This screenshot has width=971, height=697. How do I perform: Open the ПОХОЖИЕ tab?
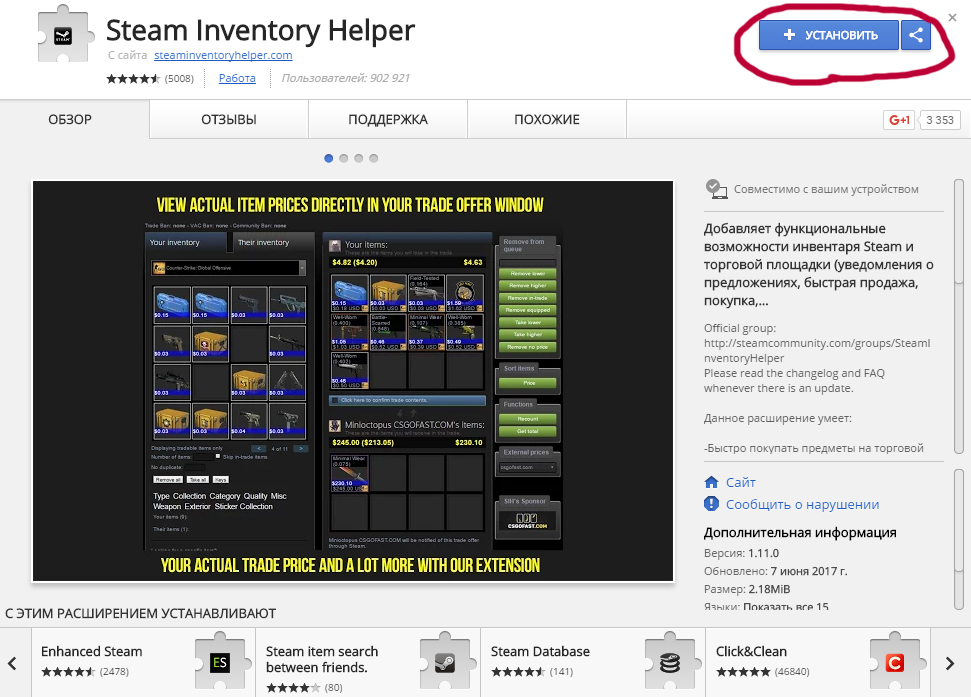click(x=547, y=119)
